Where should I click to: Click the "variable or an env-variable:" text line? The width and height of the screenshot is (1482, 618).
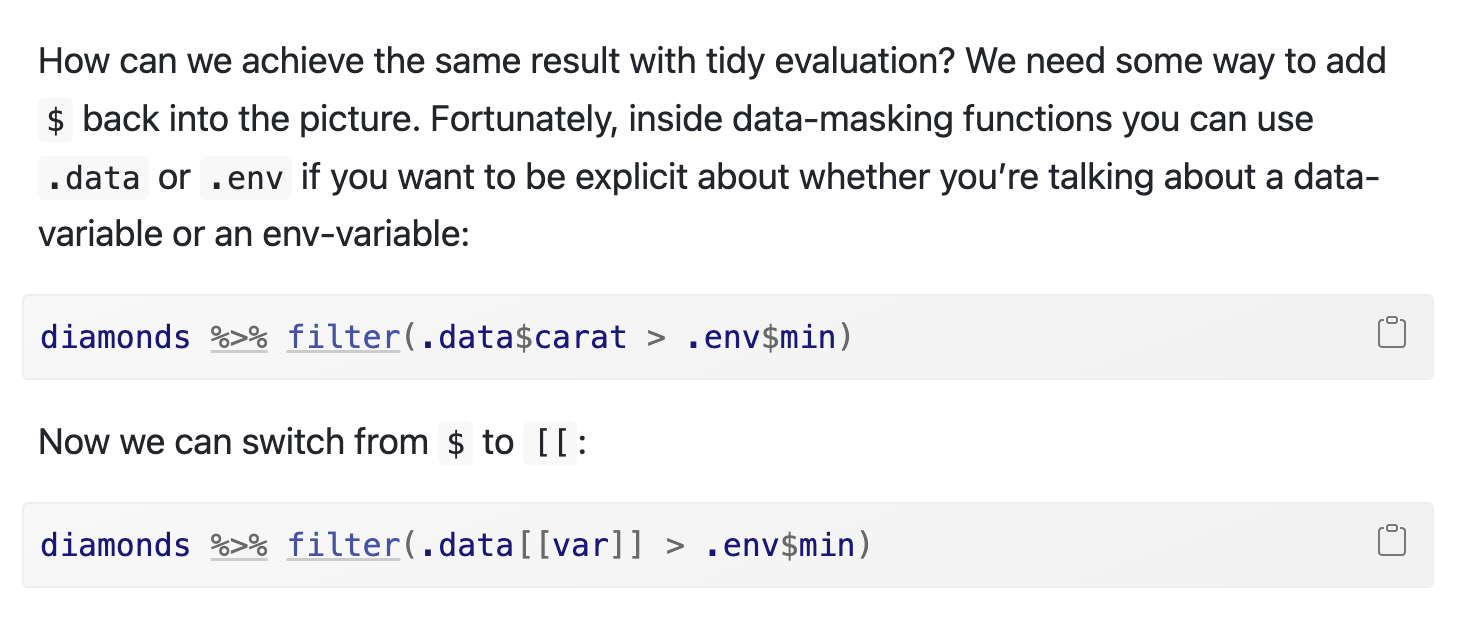pos(253,234)
